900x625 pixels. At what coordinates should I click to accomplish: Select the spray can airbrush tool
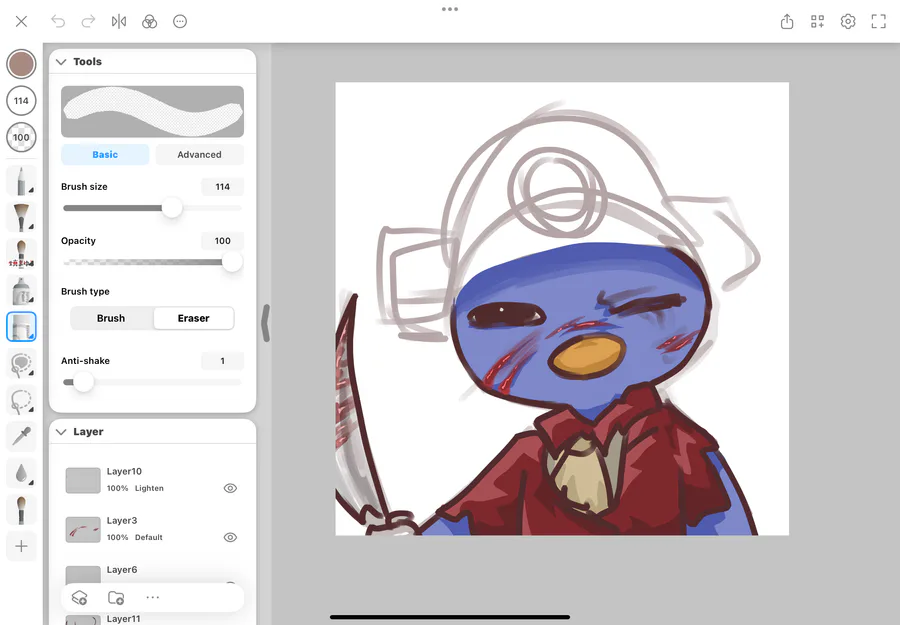[x=21, y=290]
